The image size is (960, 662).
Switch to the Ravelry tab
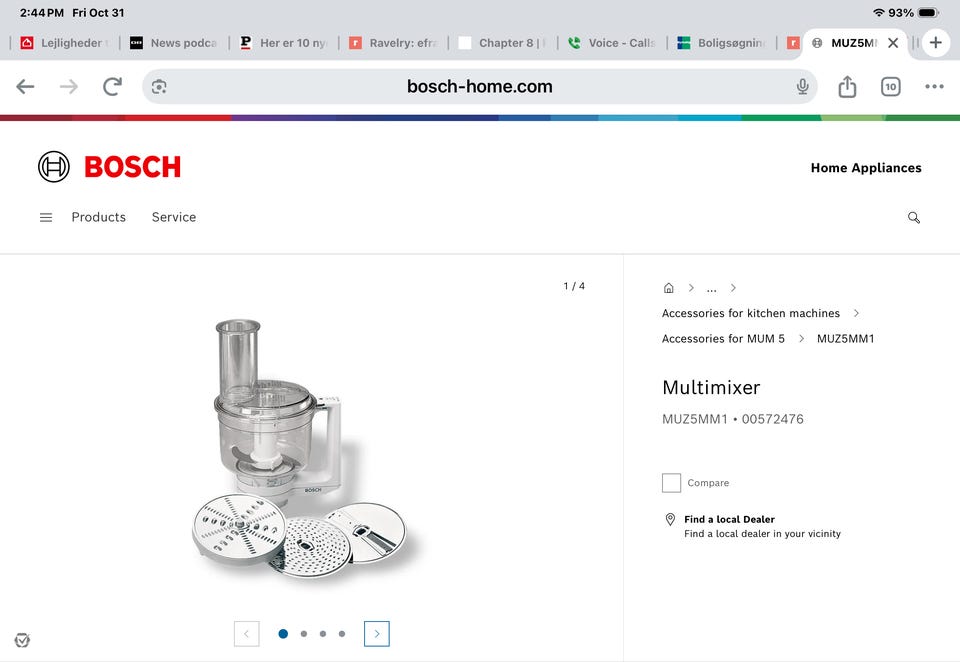(x=394, y=43)
